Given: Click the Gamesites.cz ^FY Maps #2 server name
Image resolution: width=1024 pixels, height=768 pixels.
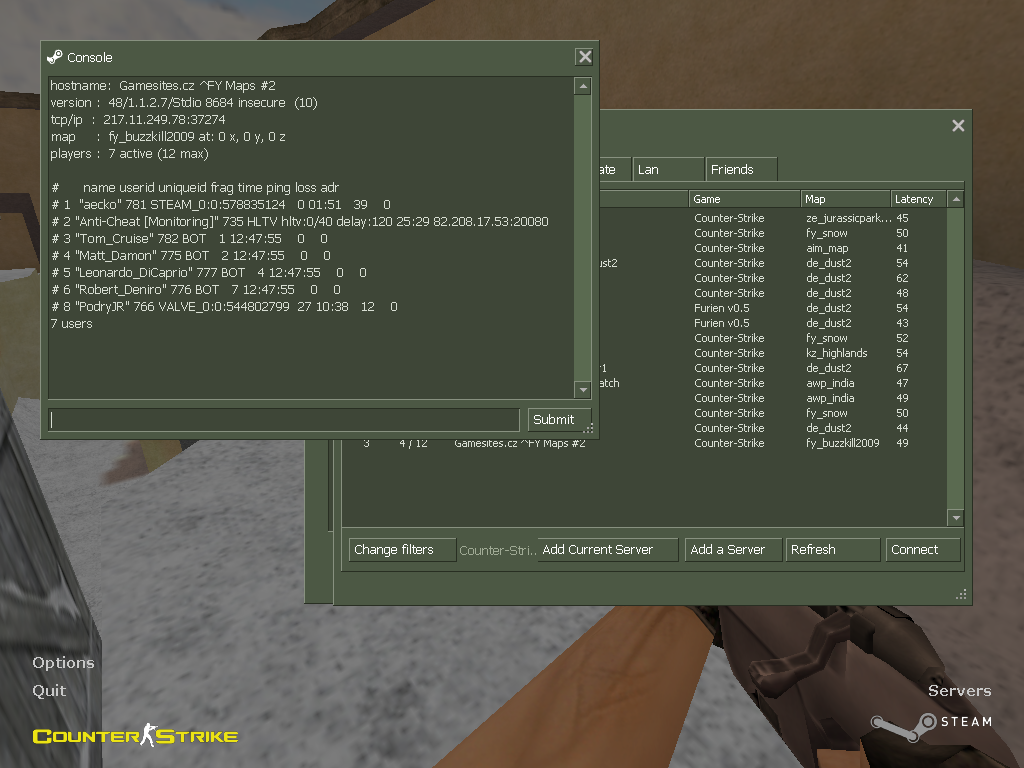Looking at the screenshot, I should 520,443.
